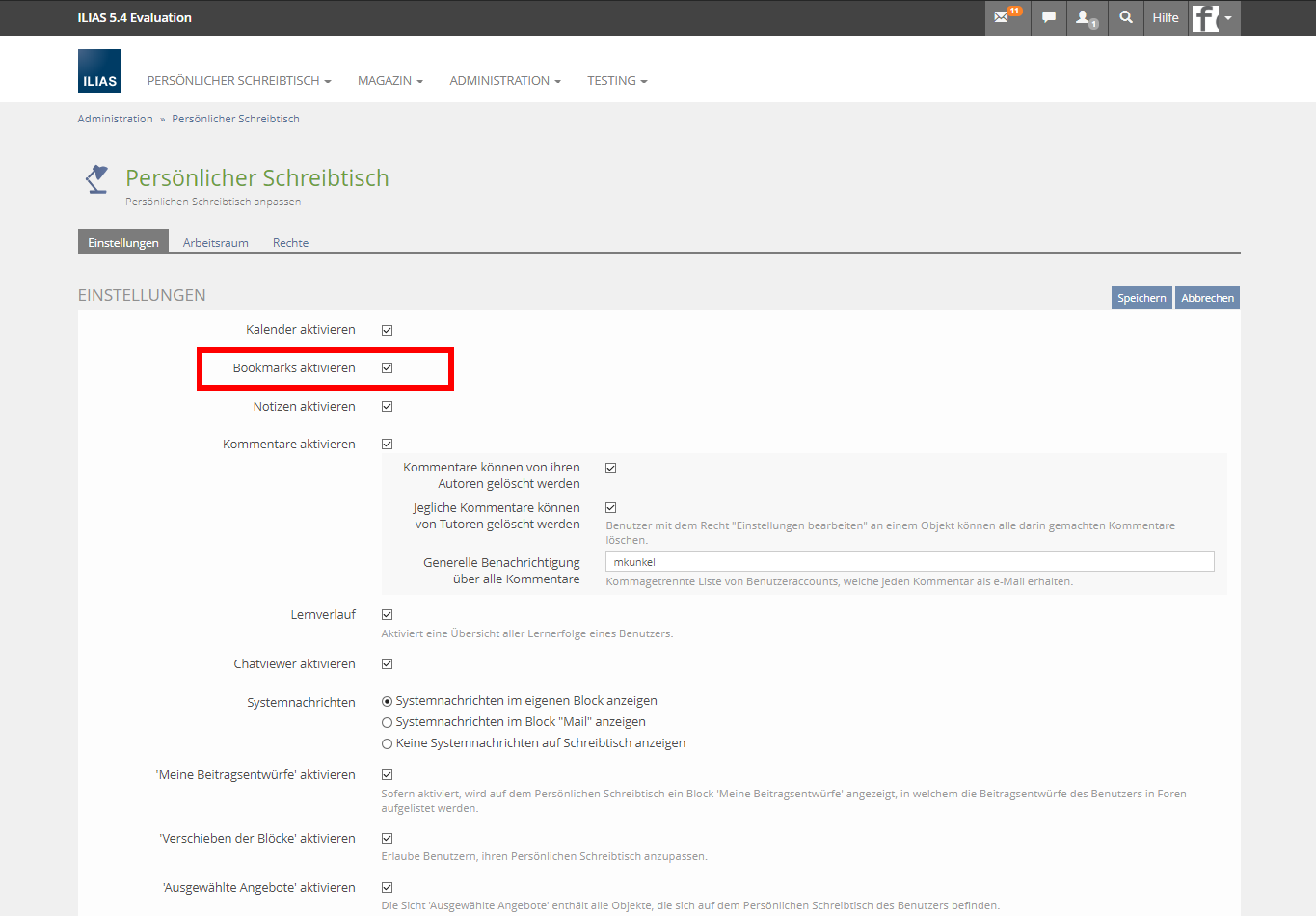Disable the Chatviewer aktivieren checkbox
The width and height of the screenshot is (1316, 916).
(387, 664)
